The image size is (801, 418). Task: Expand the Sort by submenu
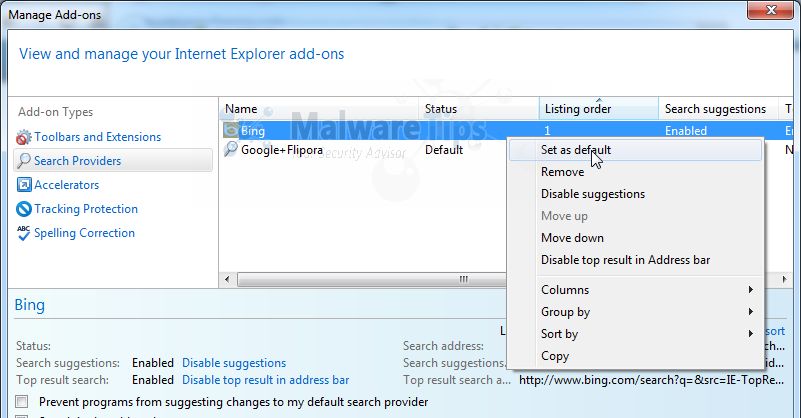(x=635, y=334)
